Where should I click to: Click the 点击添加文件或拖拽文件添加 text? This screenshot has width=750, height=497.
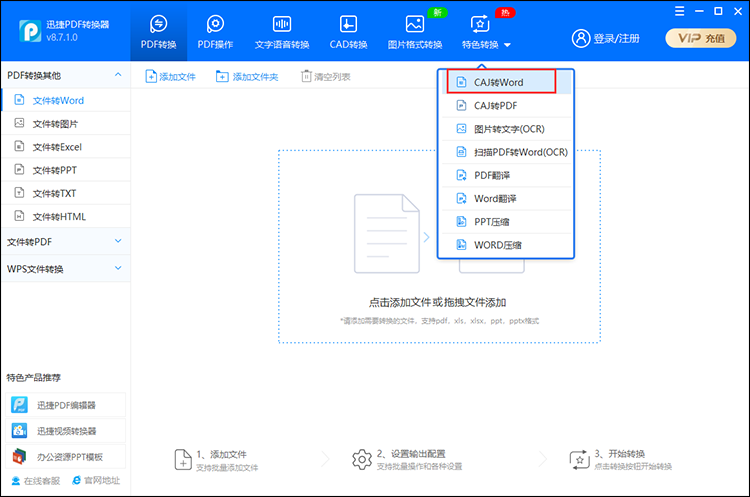(x=437, y=302)
